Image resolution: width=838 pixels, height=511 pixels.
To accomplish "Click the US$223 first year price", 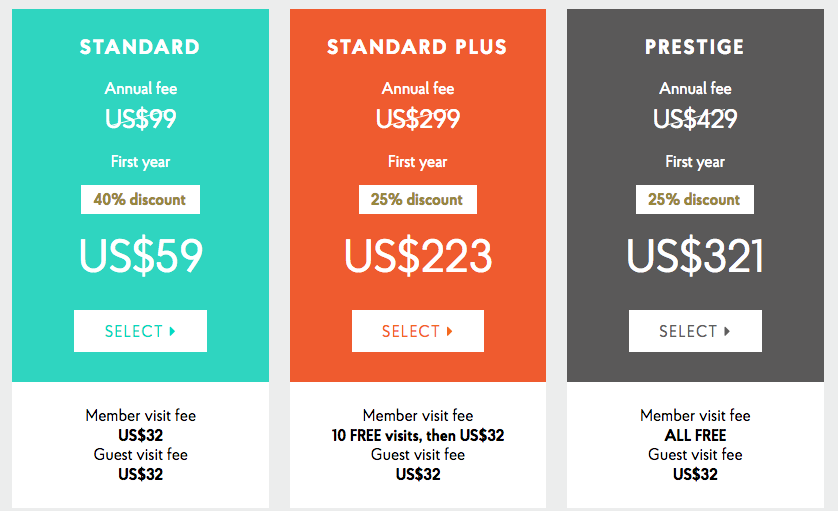I will coord(418,256).
